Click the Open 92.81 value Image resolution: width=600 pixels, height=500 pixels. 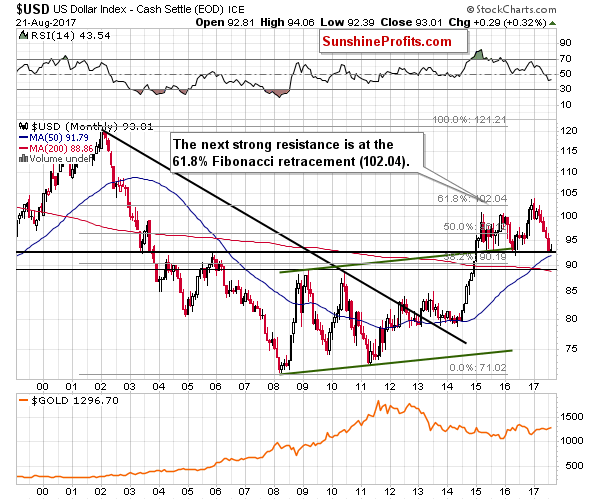225,23
